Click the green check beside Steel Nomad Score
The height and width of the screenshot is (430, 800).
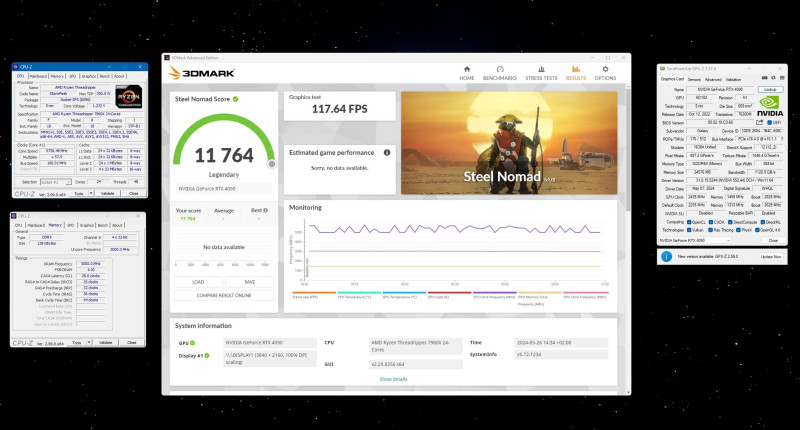pyautogui.click(x=236, y=99)
